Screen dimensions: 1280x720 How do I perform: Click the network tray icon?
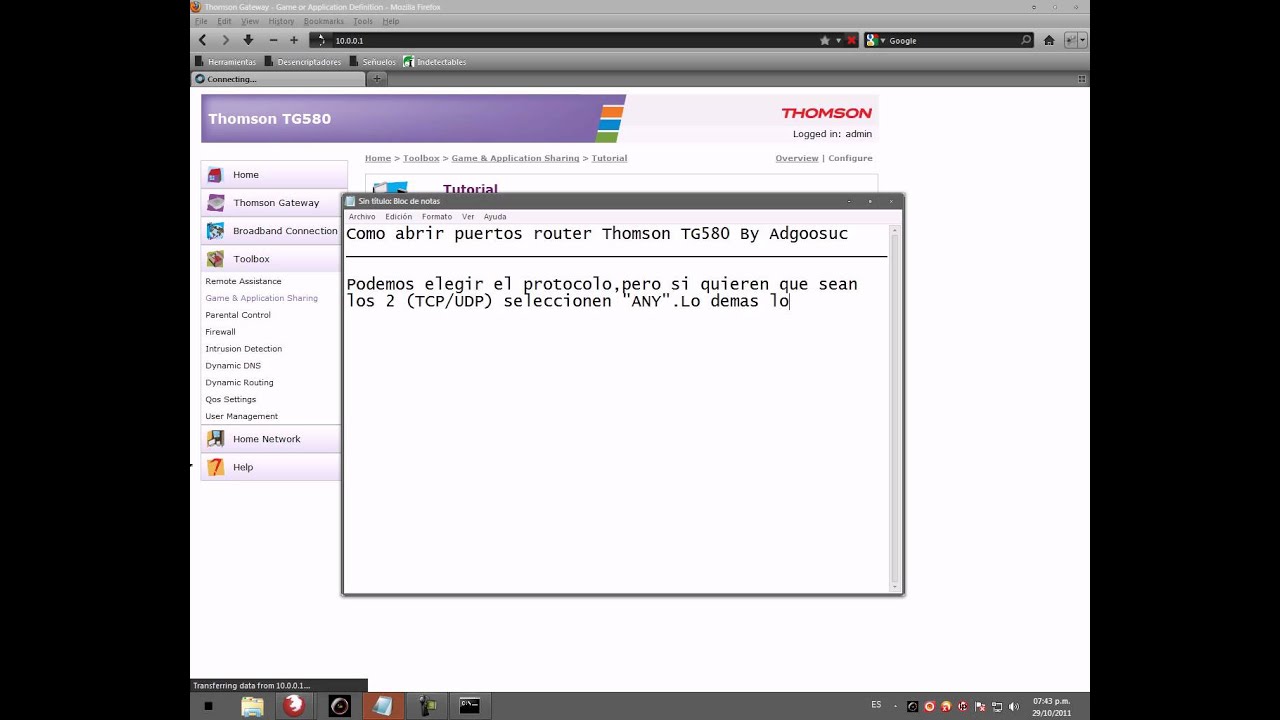(997, 706)
